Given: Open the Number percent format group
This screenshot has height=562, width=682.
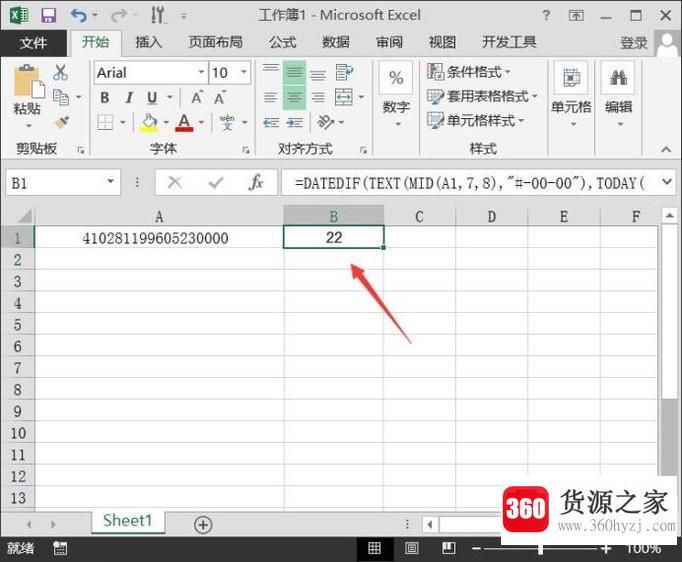Looking at the screenshot, I should (396, 94).
